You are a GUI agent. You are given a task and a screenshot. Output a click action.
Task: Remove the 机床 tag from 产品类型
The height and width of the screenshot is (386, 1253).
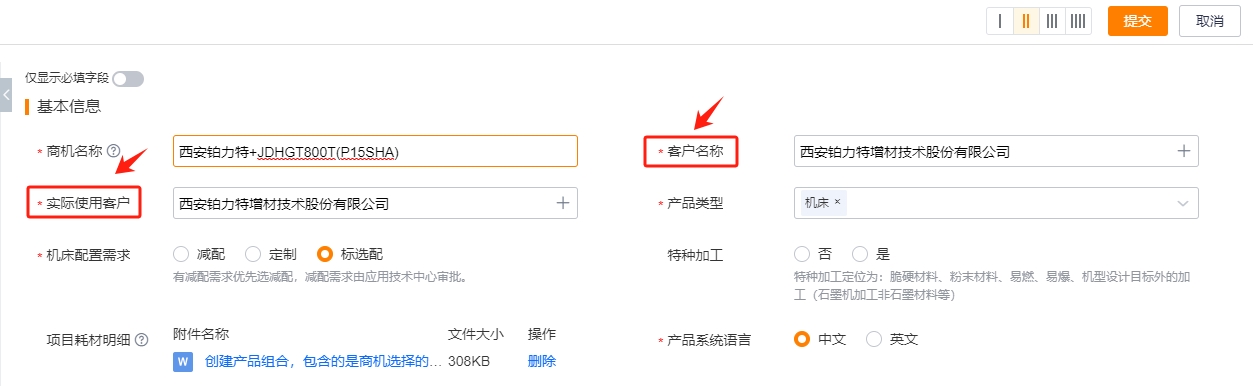coord(837,202)
